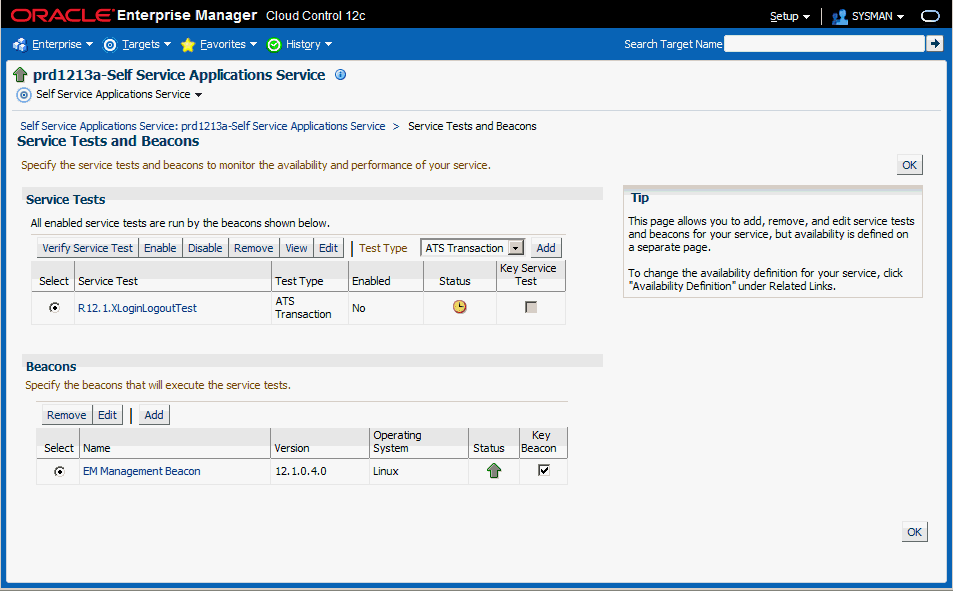Click the Disable service test button
The height and width of the screenshot is (591, 953).
point(205,248)
